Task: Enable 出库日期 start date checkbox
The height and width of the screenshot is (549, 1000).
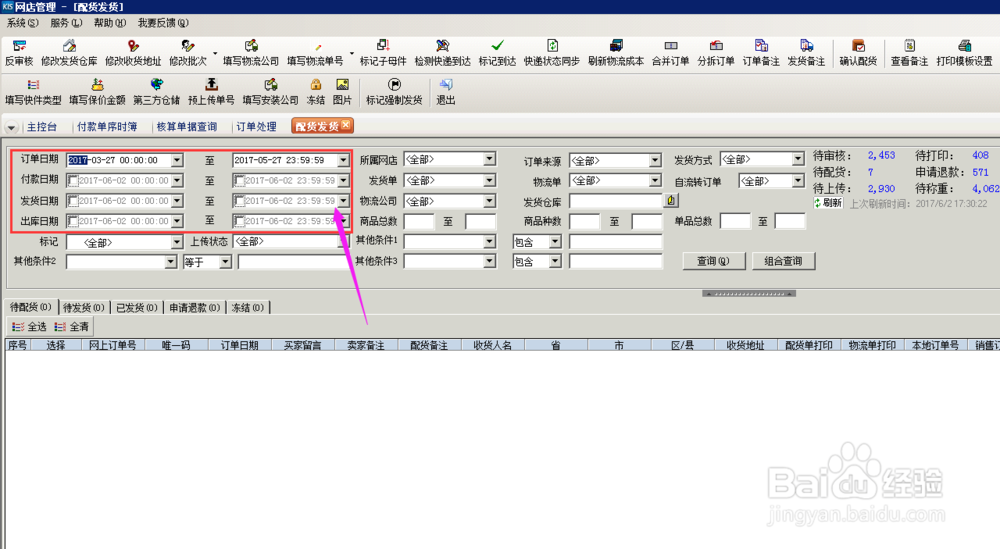Action: pos(73,221)
